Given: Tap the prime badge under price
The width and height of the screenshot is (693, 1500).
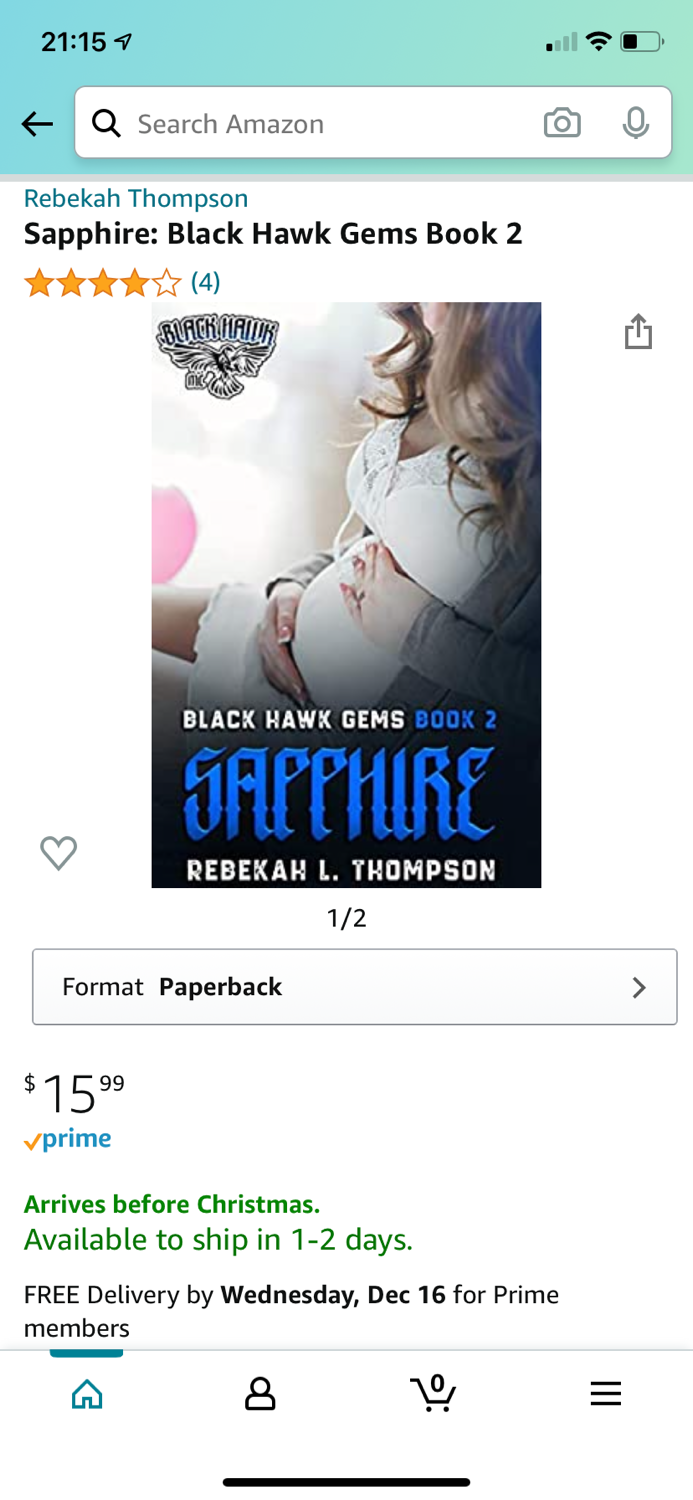Looking at the screenshot, I should pos(67,1140).
